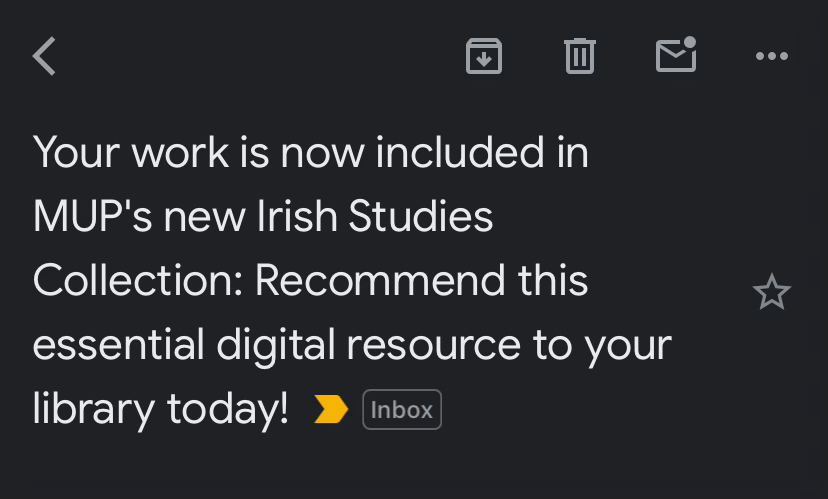This screenshot has width=828, height=499.
Task: Add a star to this conversation
Action: click(x=771, y=293)
